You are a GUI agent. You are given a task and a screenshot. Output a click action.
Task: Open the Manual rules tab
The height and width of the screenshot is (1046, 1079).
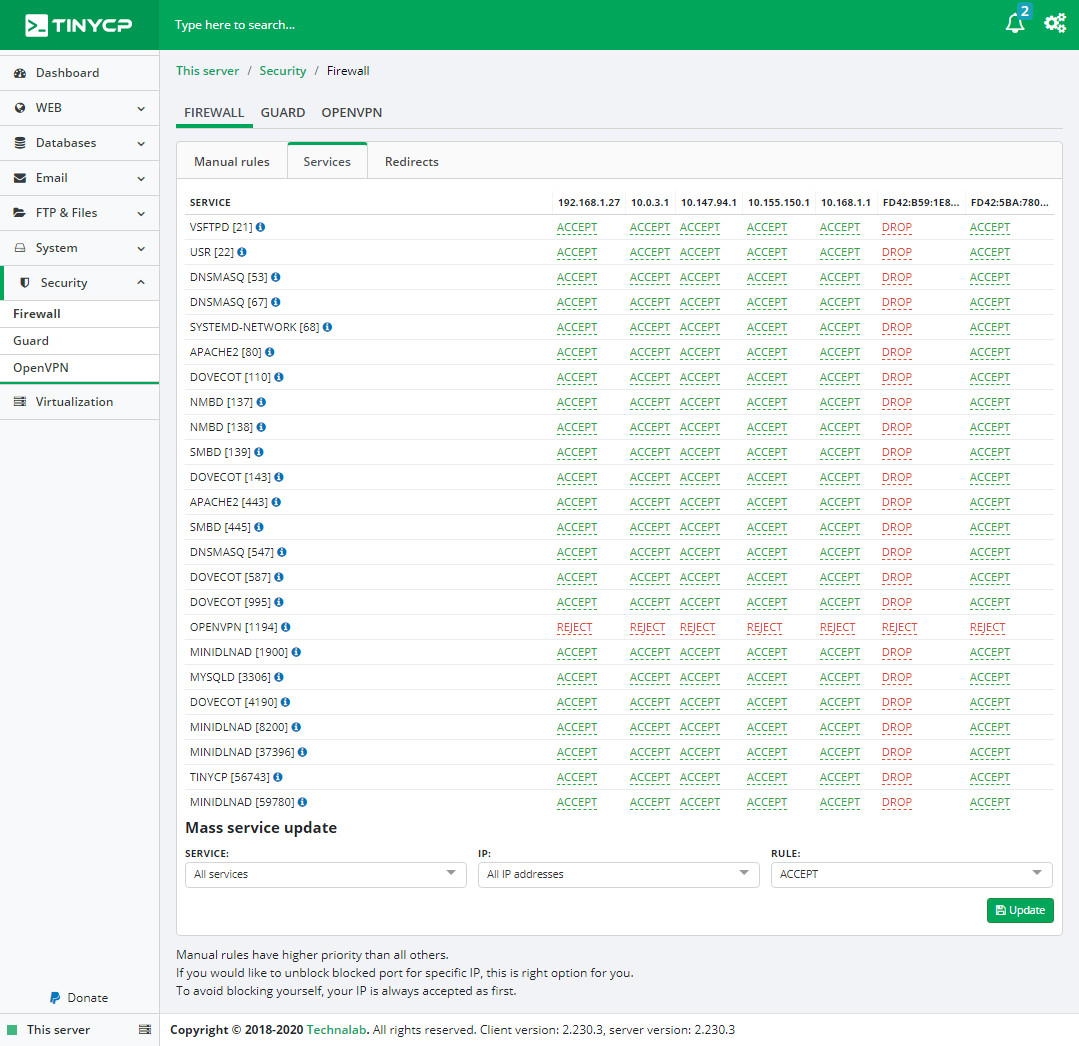(232, 162)
